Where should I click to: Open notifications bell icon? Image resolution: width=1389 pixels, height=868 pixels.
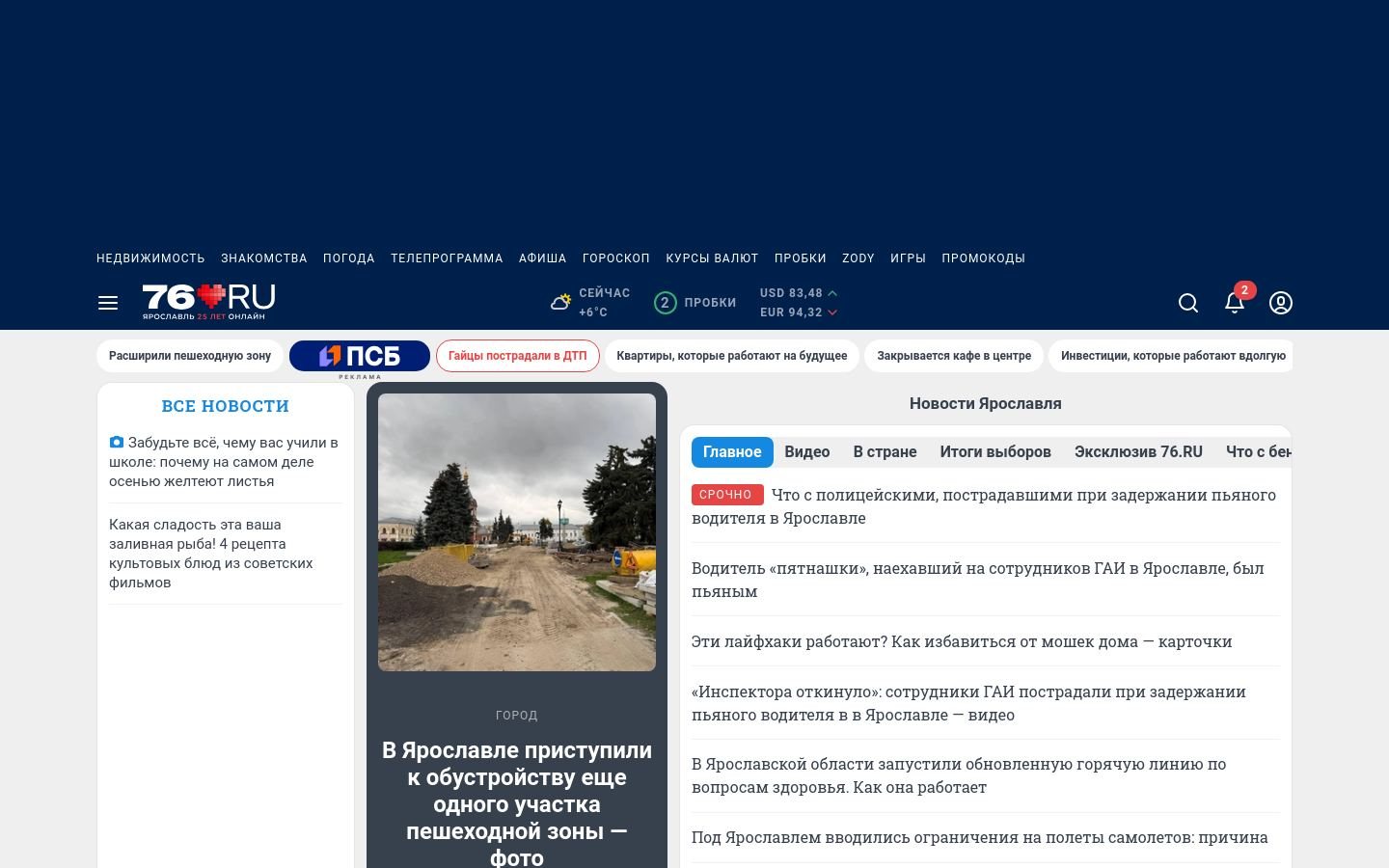pyautogui.click(x=1235, y=303)
